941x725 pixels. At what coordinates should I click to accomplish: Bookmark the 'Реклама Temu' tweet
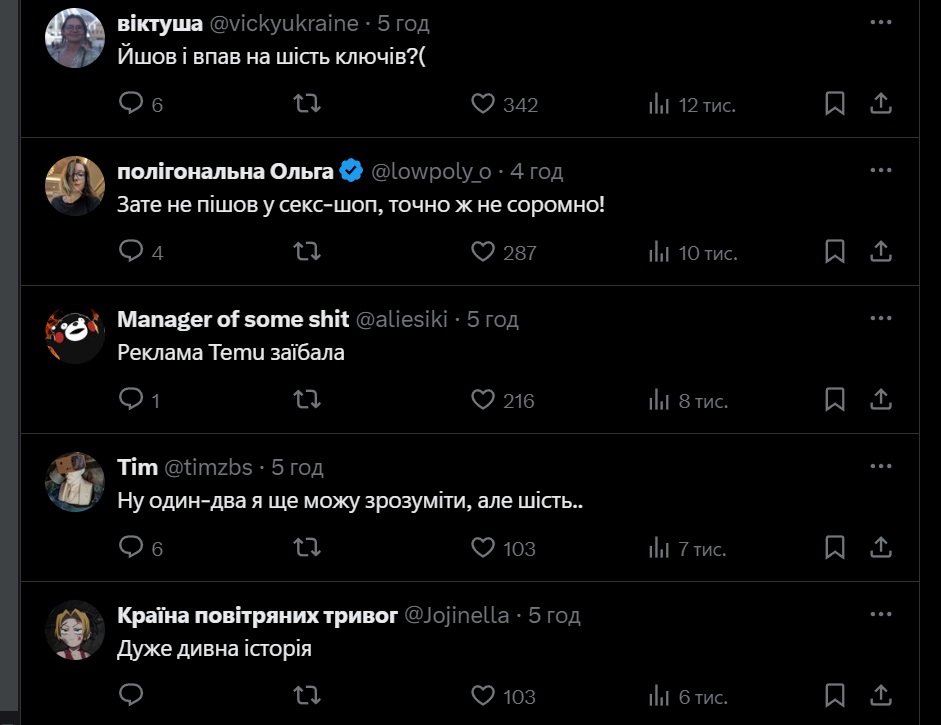click(x=835, y=400)
